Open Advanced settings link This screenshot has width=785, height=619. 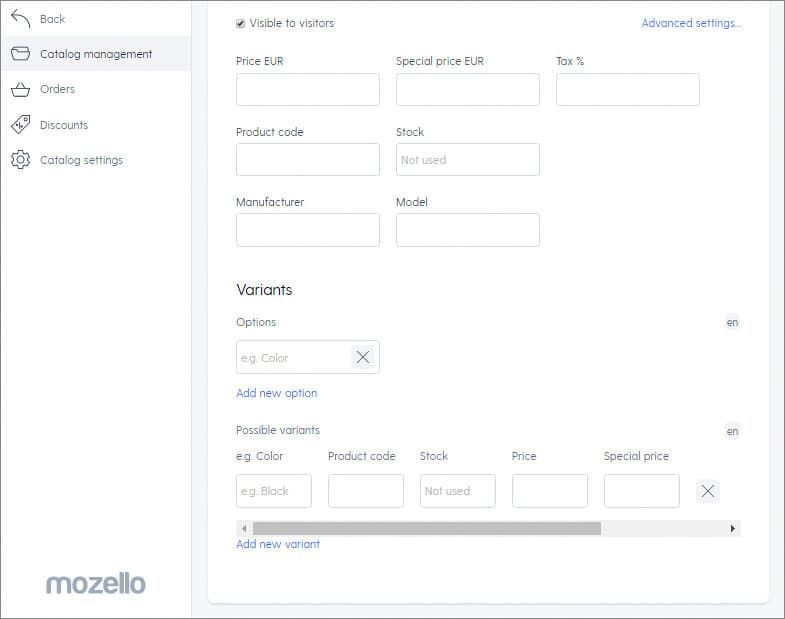[691, 23]
